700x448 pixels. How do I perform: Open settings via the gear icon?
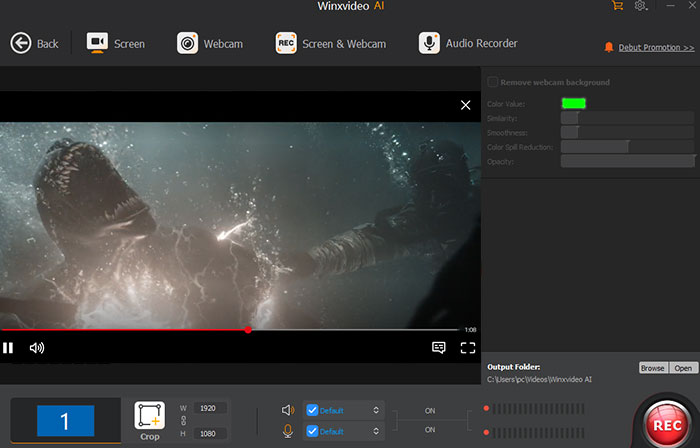(x=640, y=5)
